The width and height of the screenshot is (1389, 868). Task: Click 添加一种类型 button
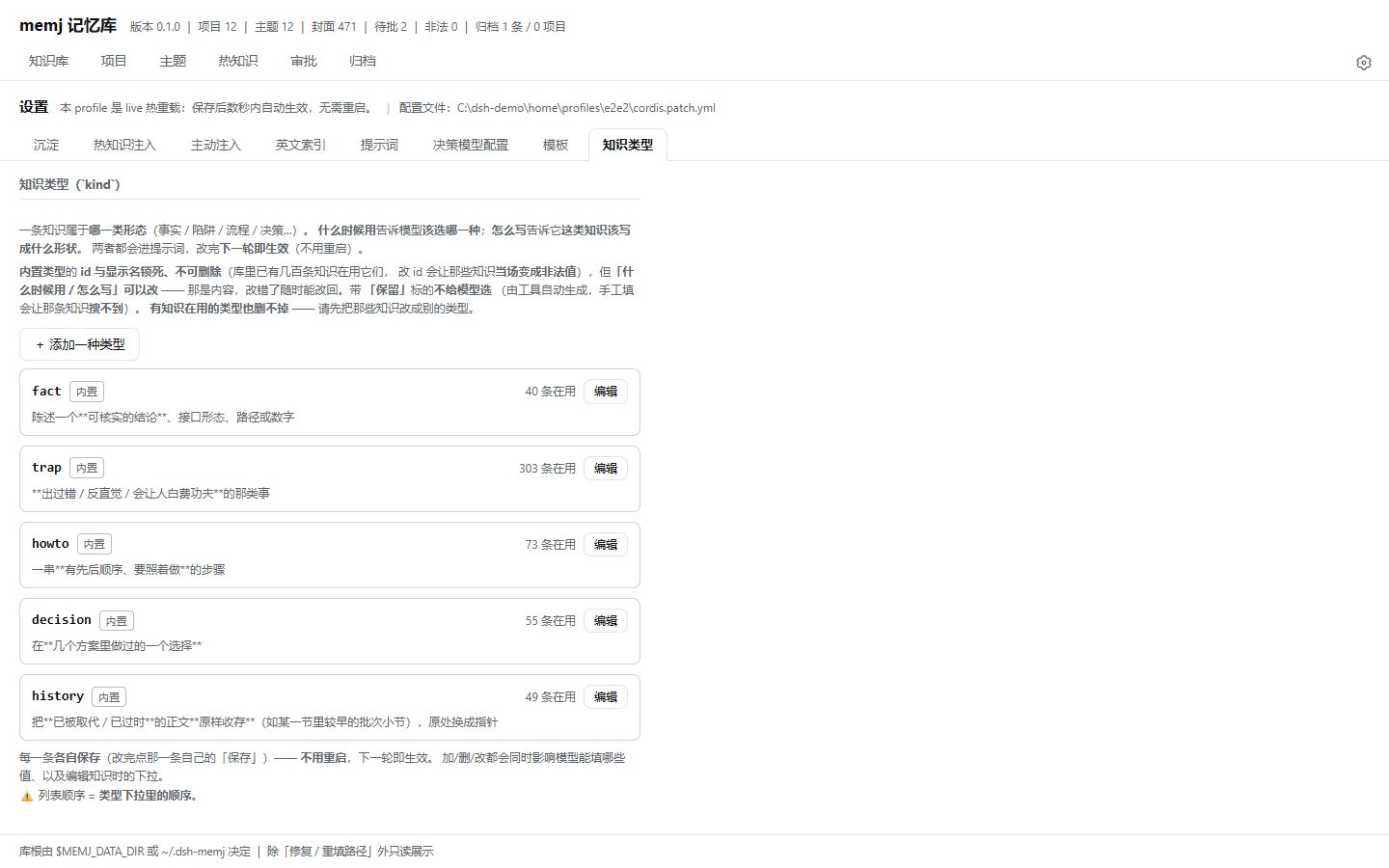(x=79, y=344)
